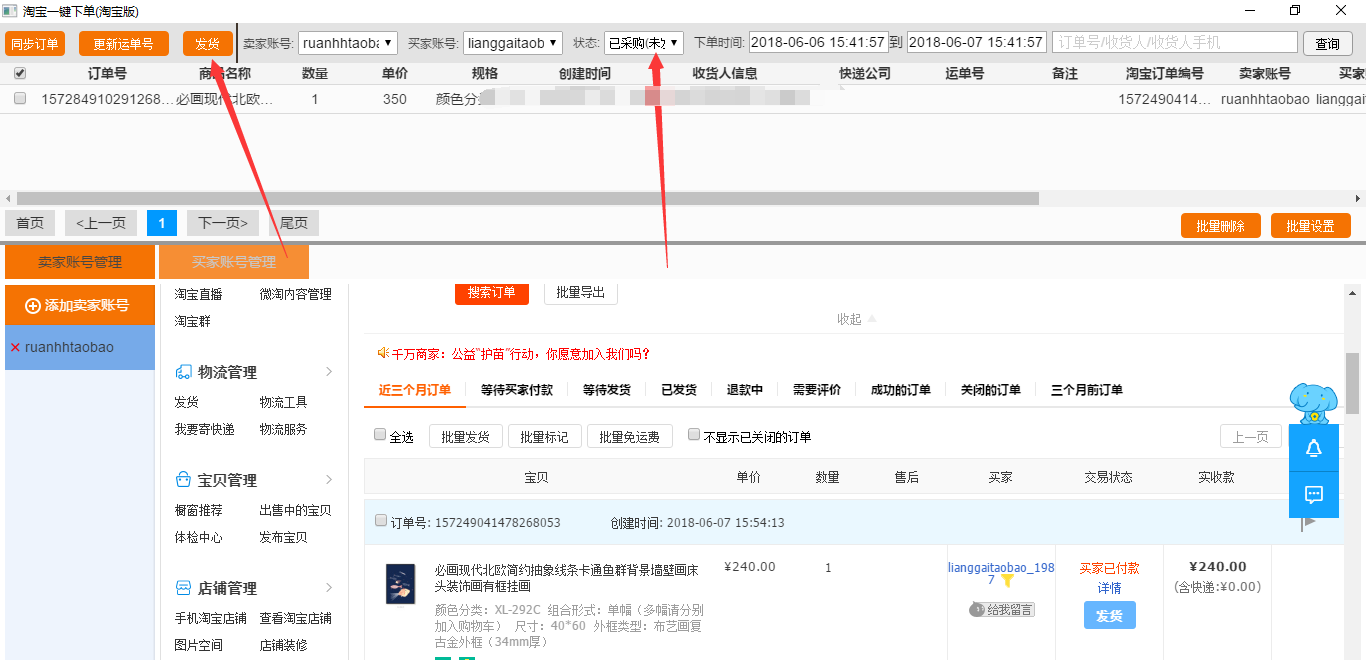Click the 查询 search button
The image size is (1366, 660).
click(1328, 44)
